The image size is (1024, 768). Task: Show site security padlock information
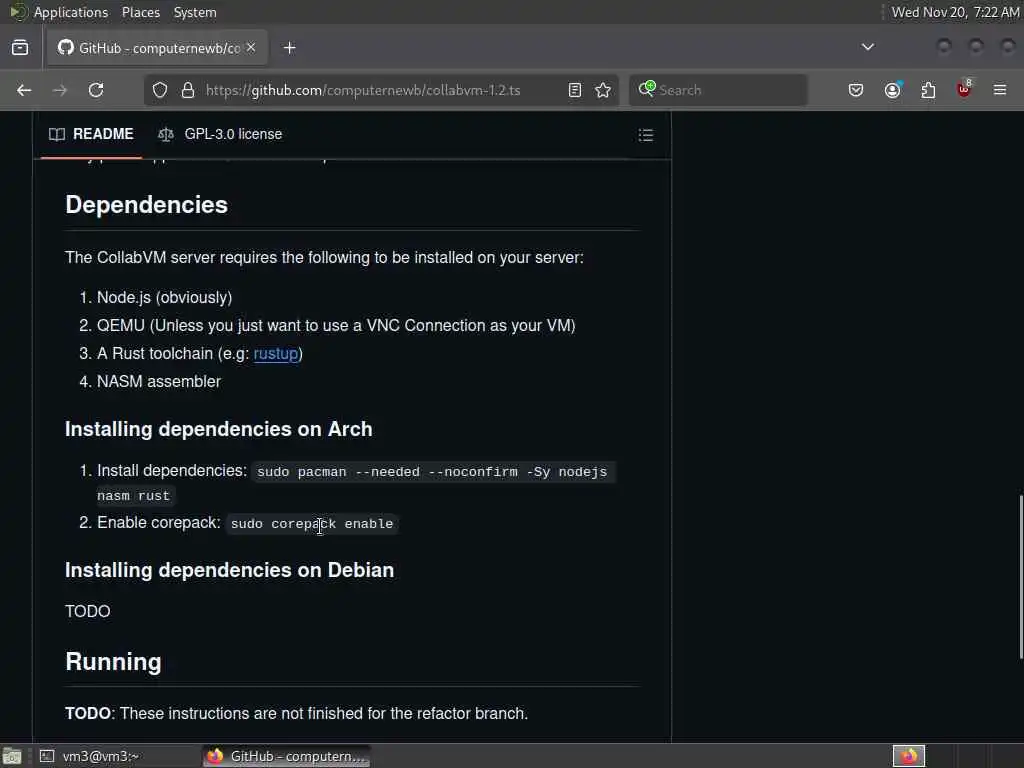click(188, 90)
